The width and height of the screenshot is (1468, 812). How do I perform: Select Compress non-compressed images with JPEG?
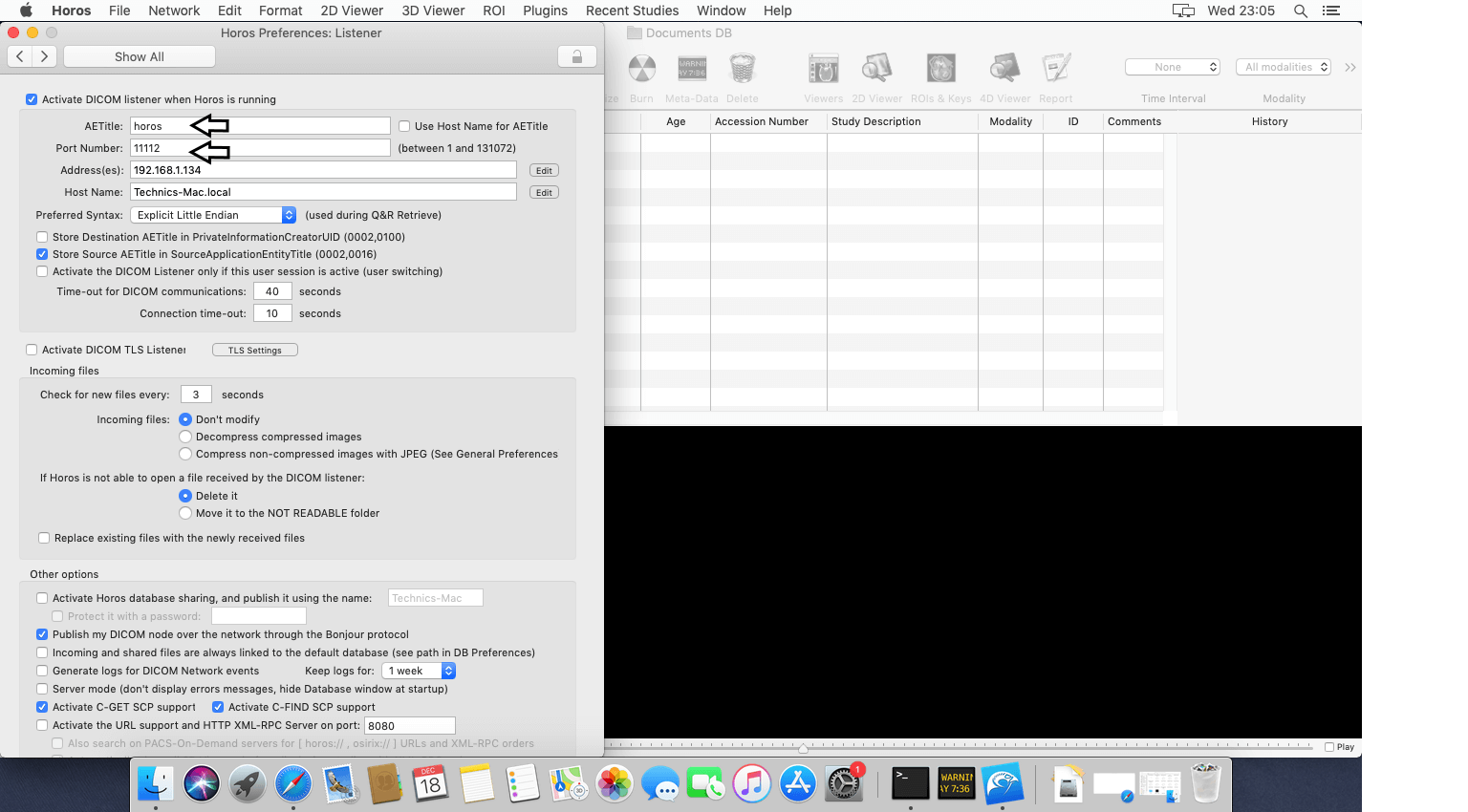click(x=185, y=454)
